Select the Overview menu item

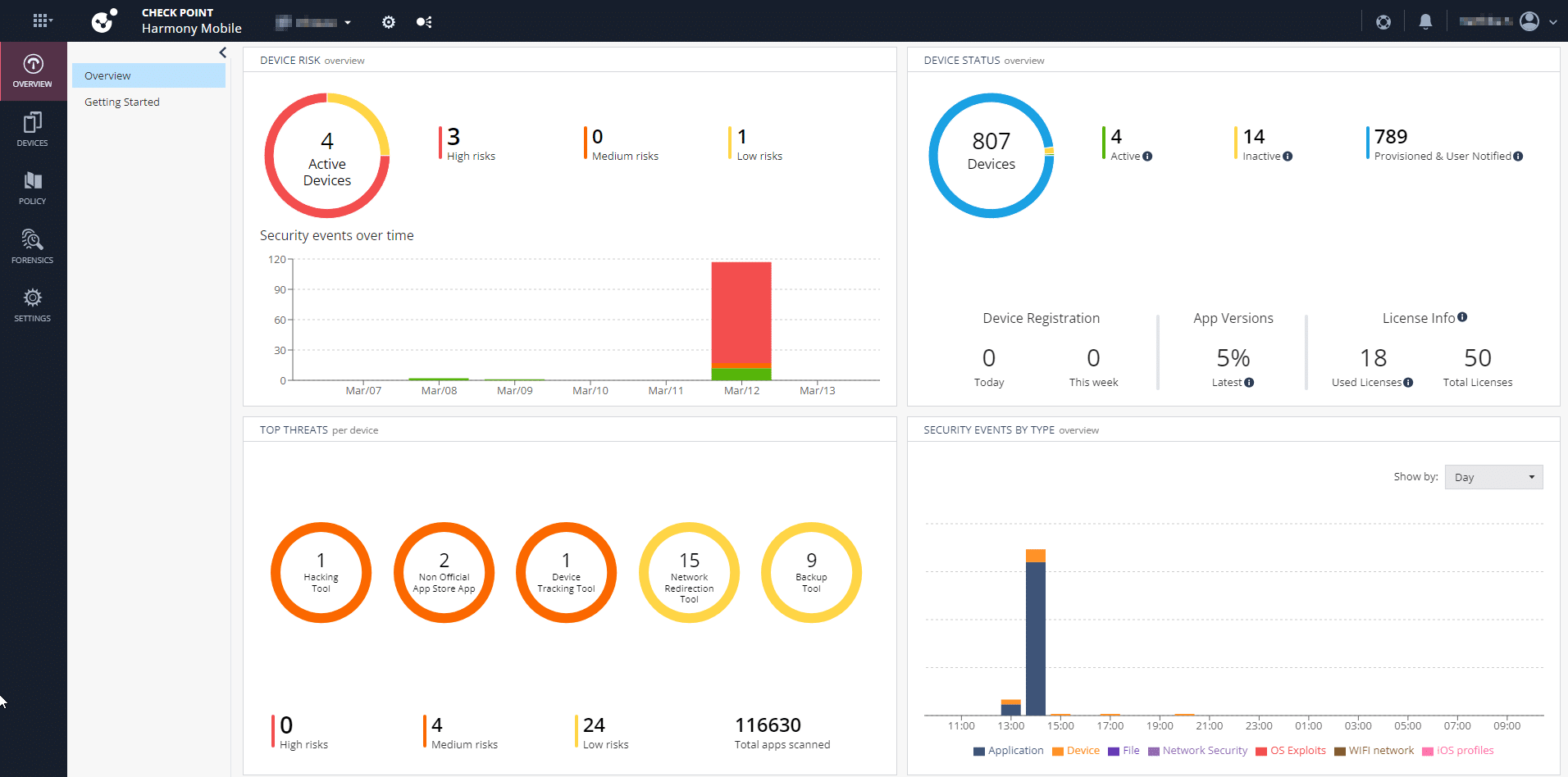coord(148,75)
